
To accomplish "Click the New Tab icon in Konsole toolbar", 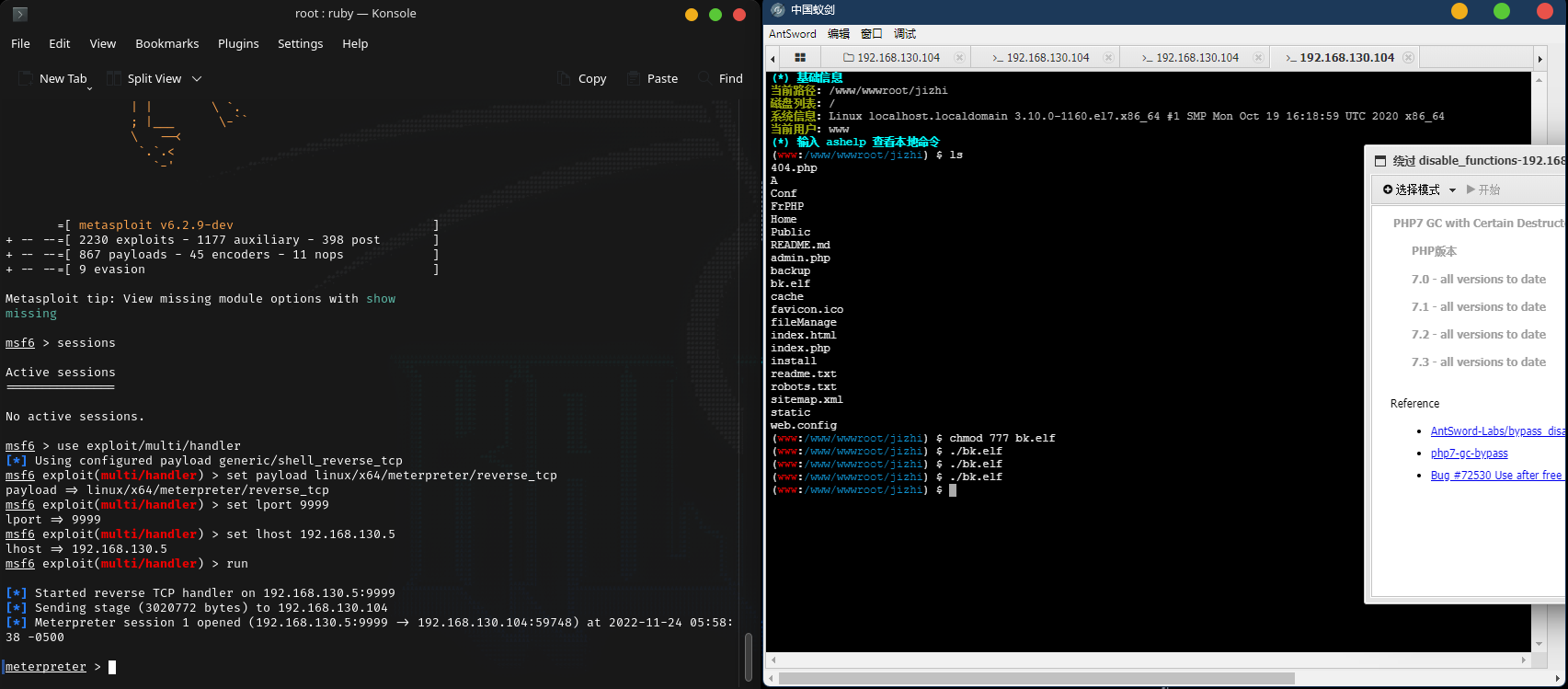I will [25, 78].
